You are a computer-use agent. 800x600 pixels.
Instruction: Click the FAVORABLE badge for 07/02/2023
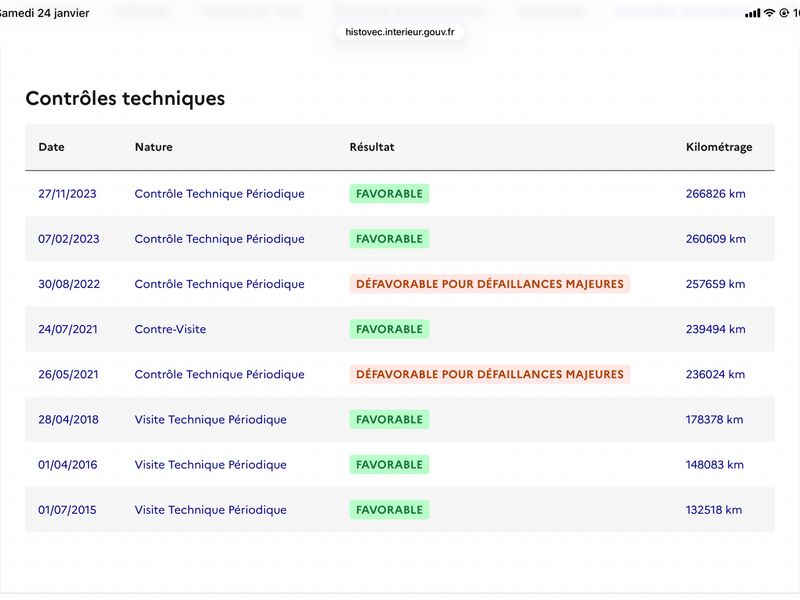[x=389, y=239]
